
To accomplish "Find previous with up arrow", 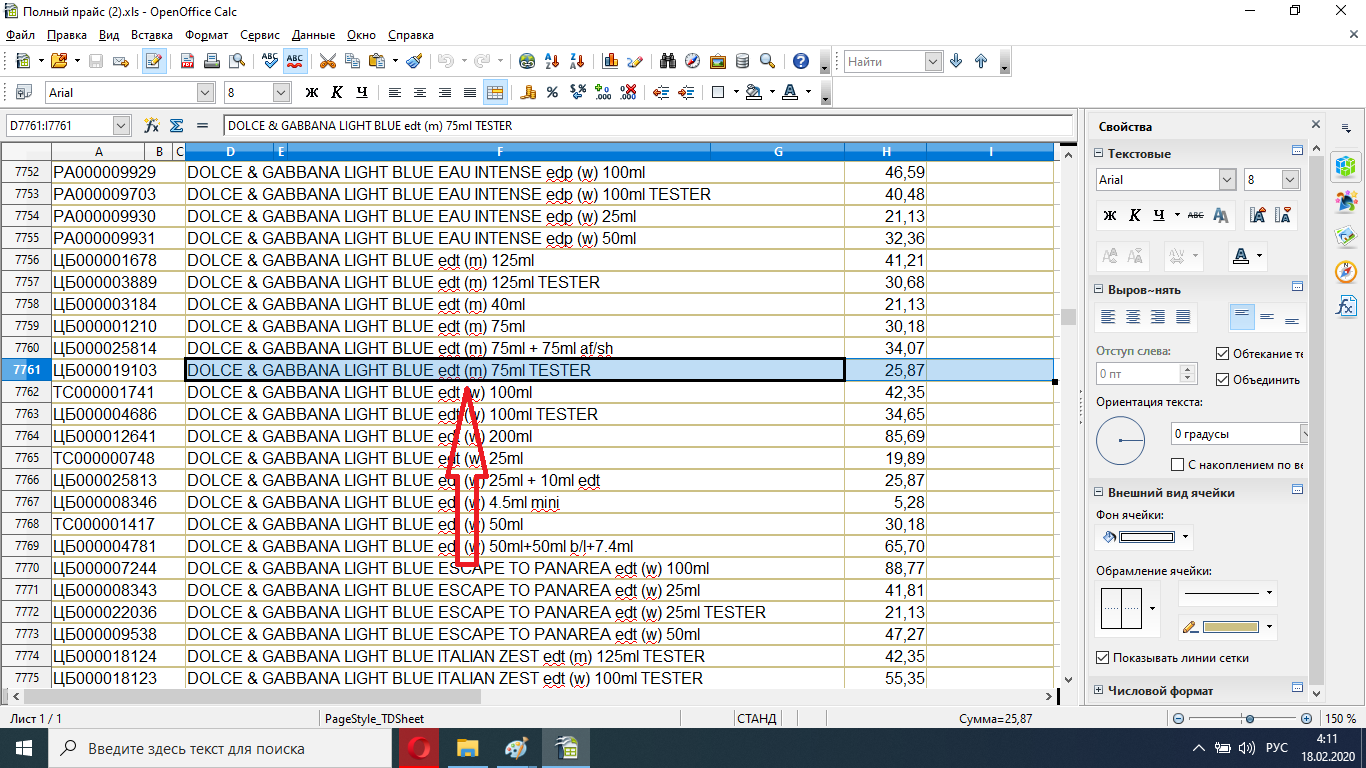I will (981, 61).
